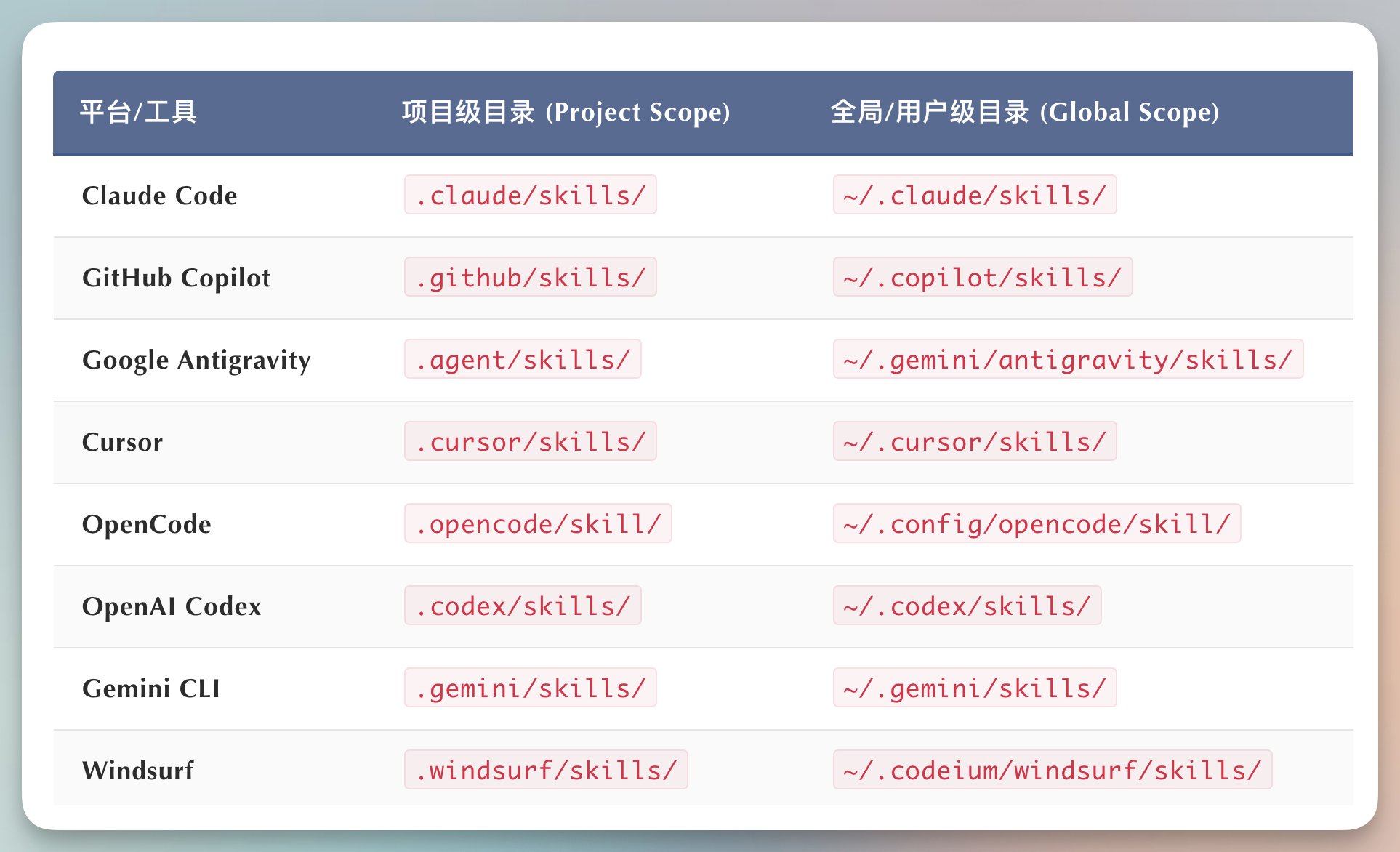This screenshot has width=1400, height=852.
Task: Click the Global Scope column header
Action: point(1024,112)
